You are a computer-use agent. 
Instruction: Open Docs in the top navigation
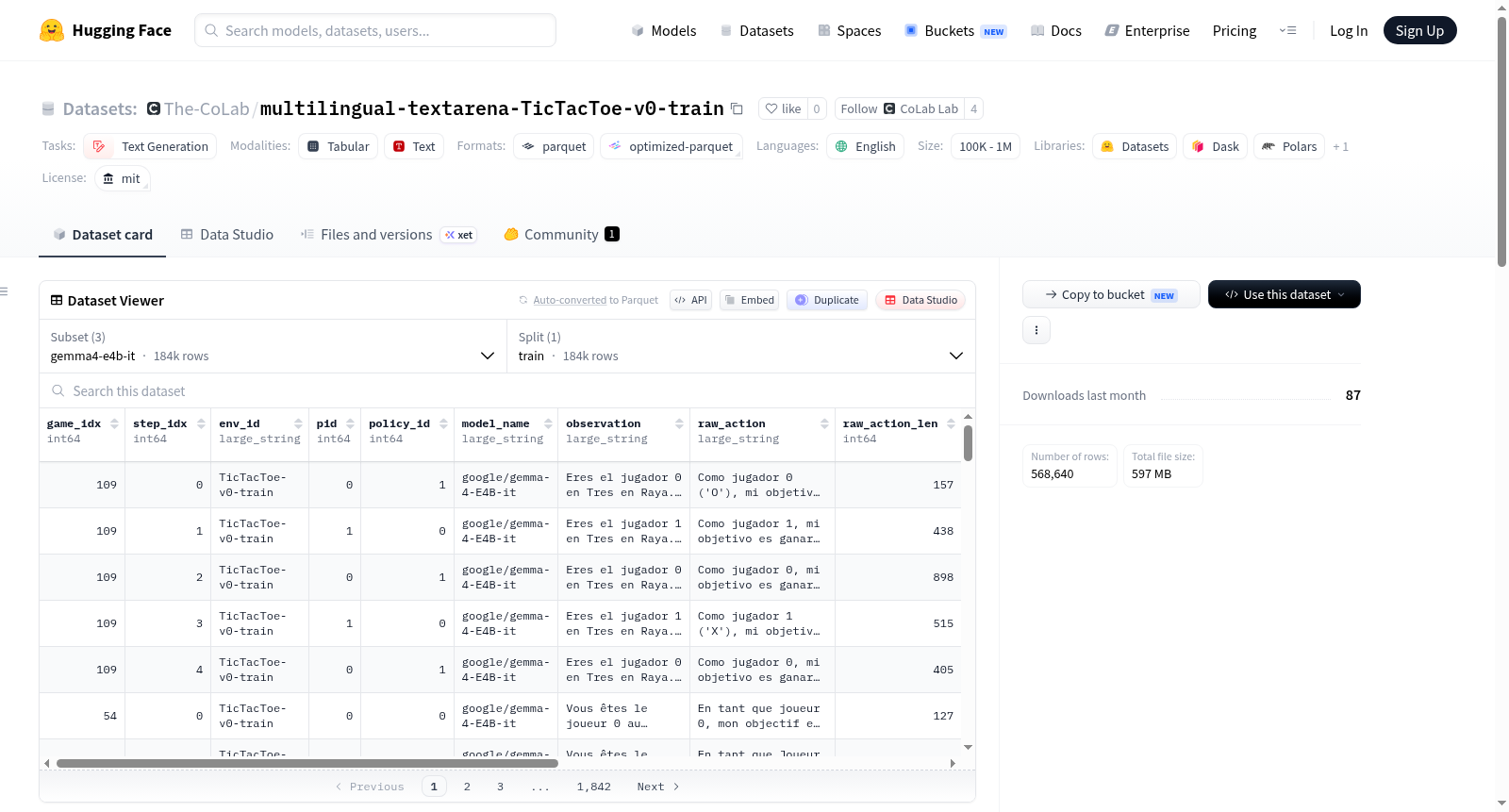pyautogui.click(x=1056, y=31)
